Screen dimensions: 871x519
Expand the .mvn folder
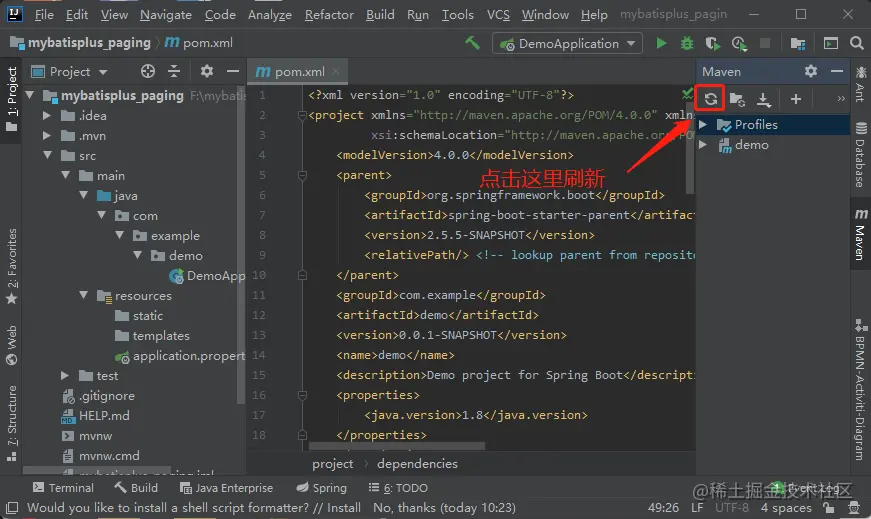pos(47,136)
